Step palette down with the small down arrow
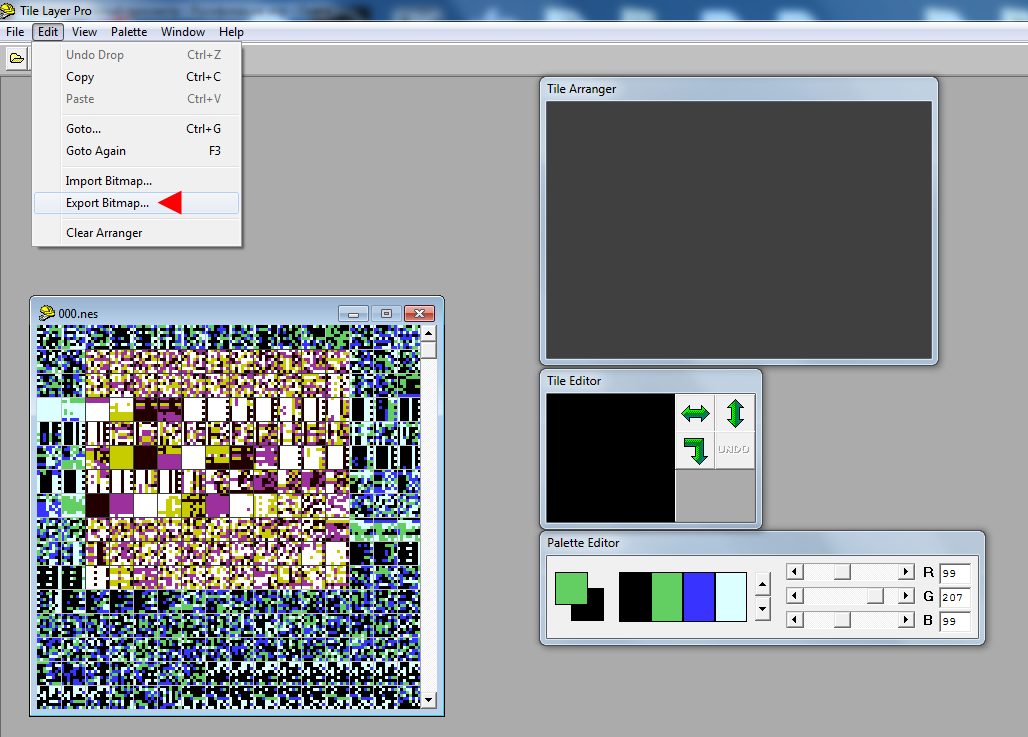 [763, 607]
